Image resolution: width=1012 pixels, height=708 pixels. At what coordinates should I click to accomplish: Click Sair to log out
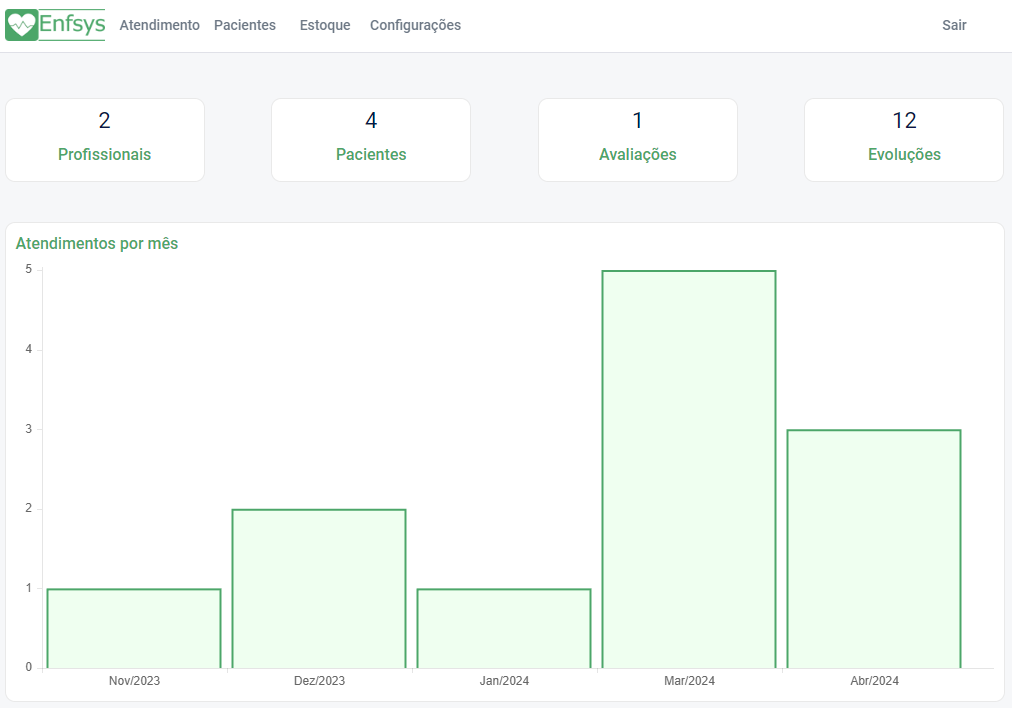click(954, 25)
